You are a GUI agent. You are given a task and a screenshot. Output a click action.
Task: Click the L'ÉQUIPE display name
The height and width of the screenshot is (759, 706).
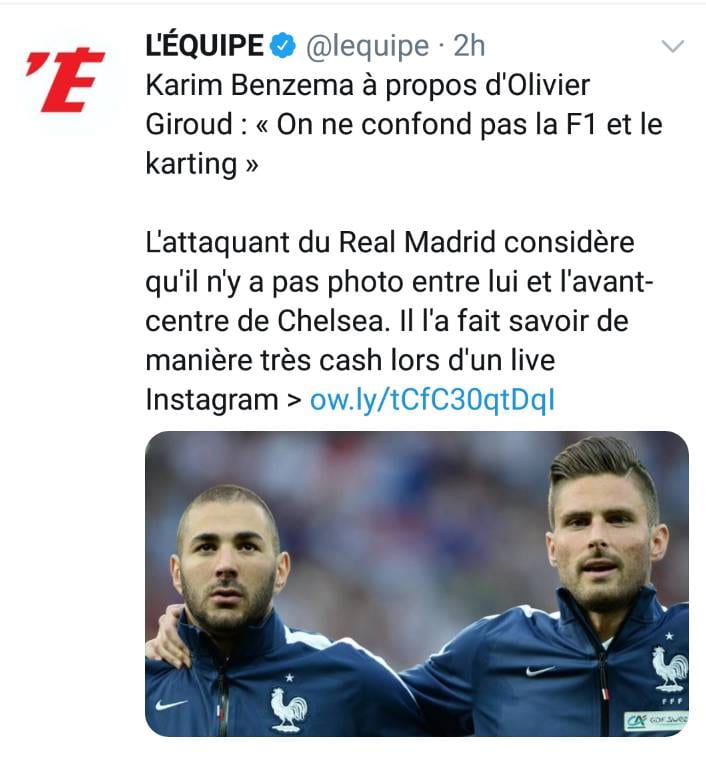click(x=204, y=46)
